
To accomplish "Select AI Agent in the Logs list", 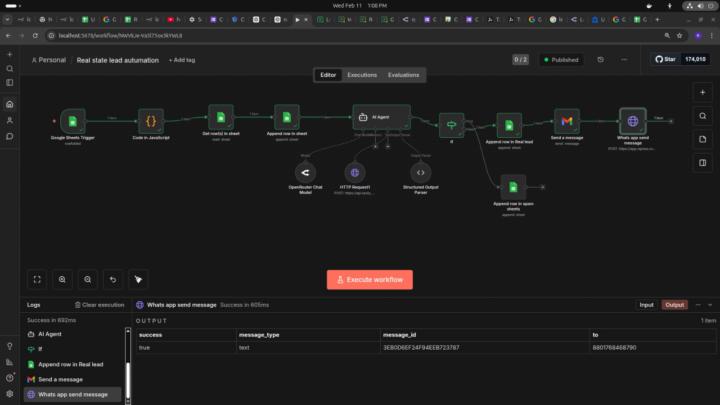I will click(x=73, y=334).
